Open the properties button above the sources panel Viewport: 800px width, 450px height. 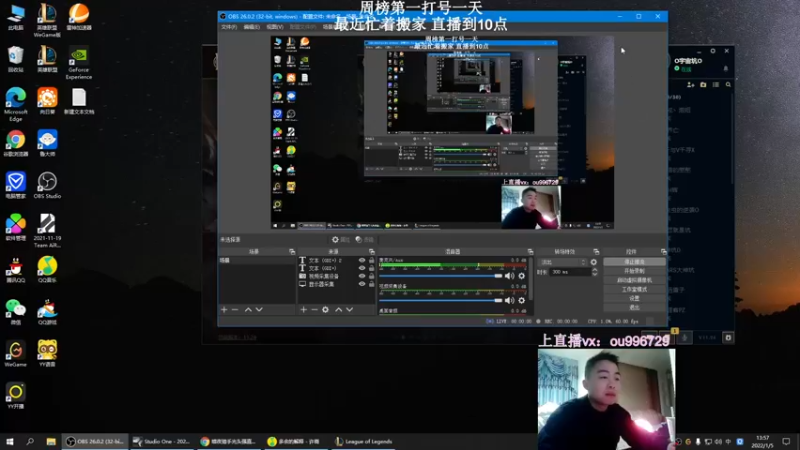340,239
